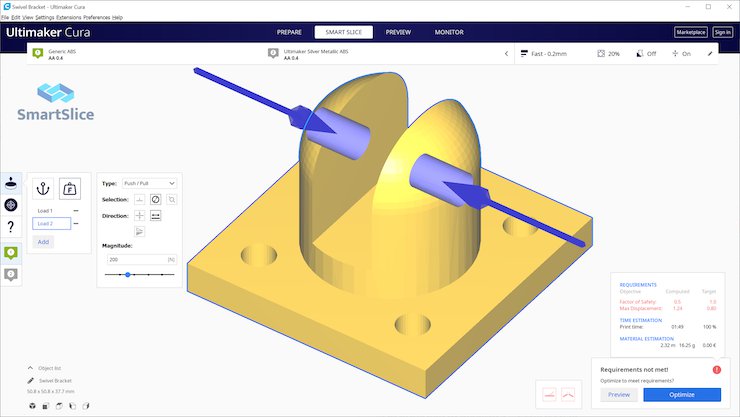The width and height of the screenshot is (740, 417).
Task: Open the Edit menu
Action: (x=16, y=17)
